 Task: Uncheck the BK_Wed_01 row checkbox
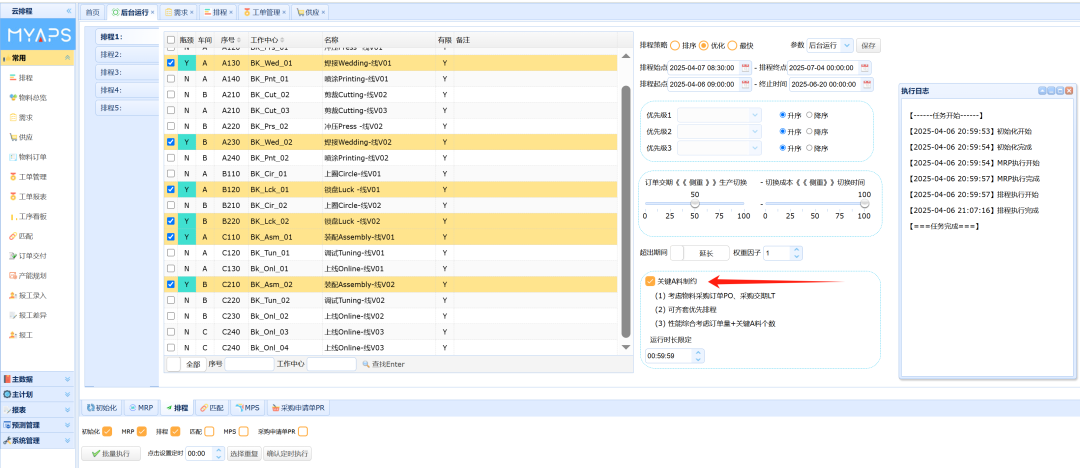[x=171, y=62]
